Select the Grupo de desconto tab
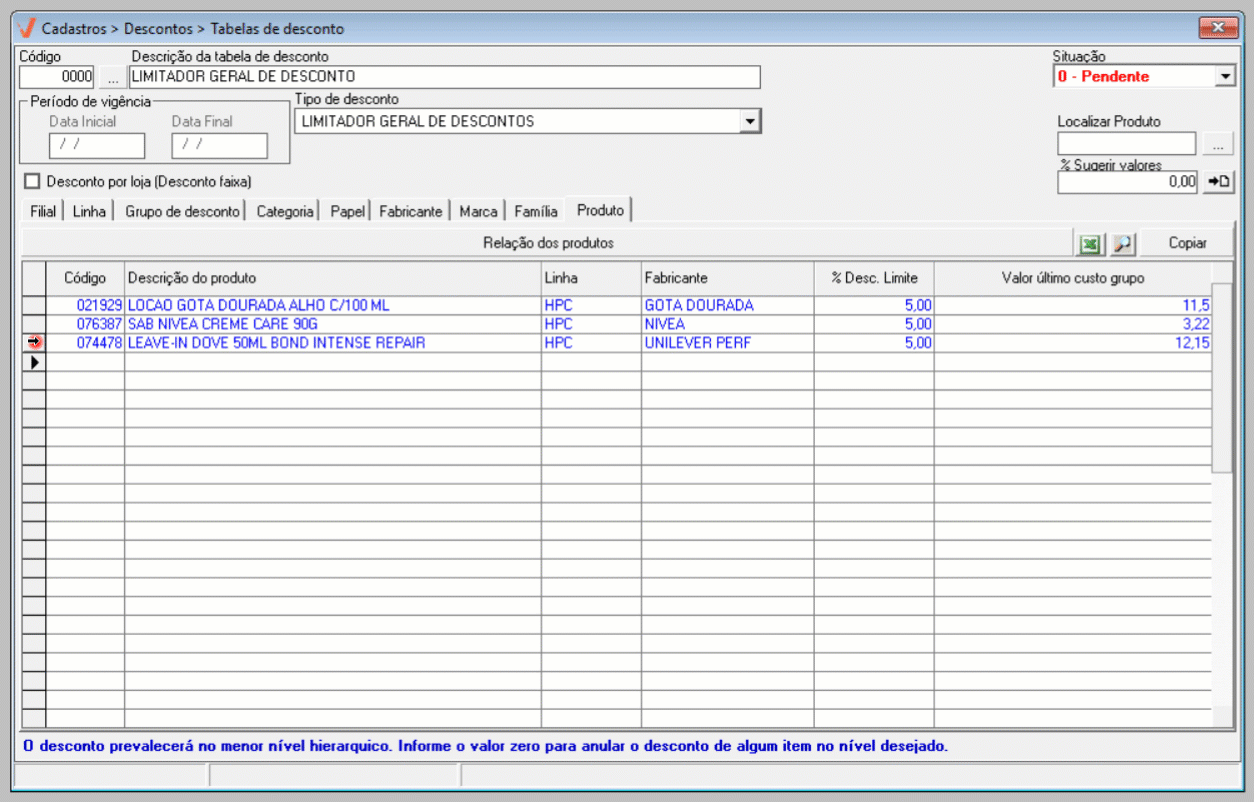Image resolution: width=1254 pixels, height=802 pixels. point(182,211)
